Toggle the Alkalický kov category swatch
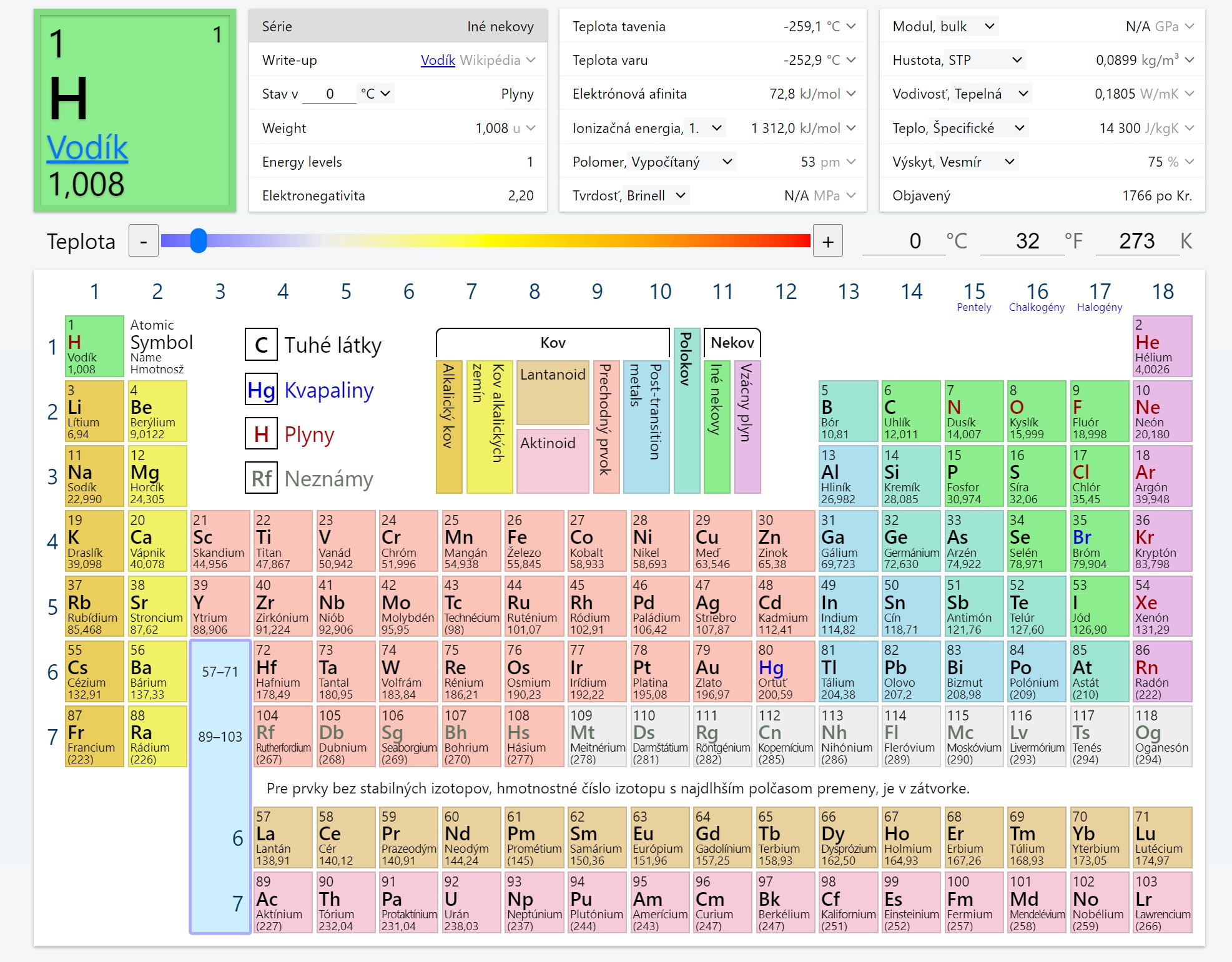1232x962 pixels. coord(449,427)
